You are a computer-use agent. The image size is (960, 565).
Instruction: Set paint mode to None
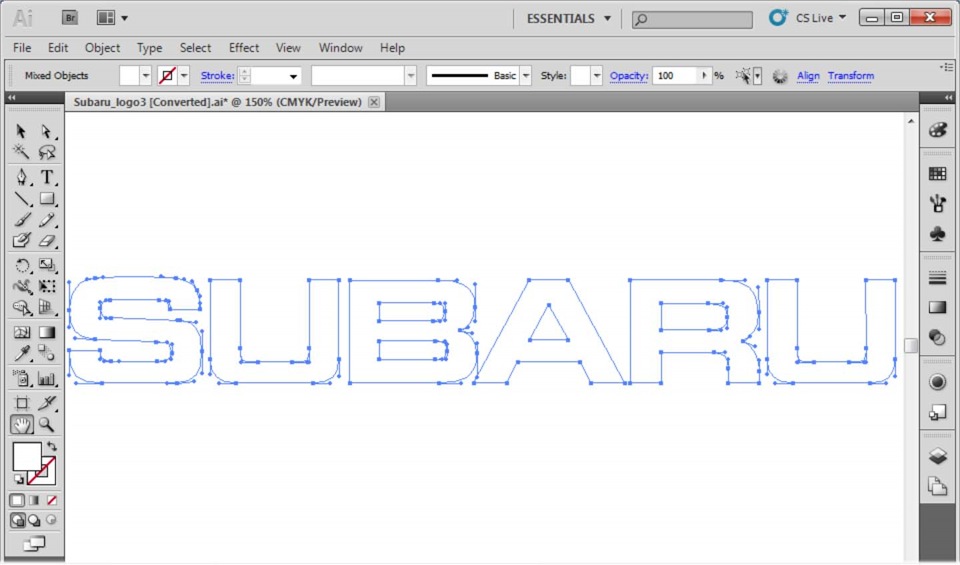tap(51, 500)
